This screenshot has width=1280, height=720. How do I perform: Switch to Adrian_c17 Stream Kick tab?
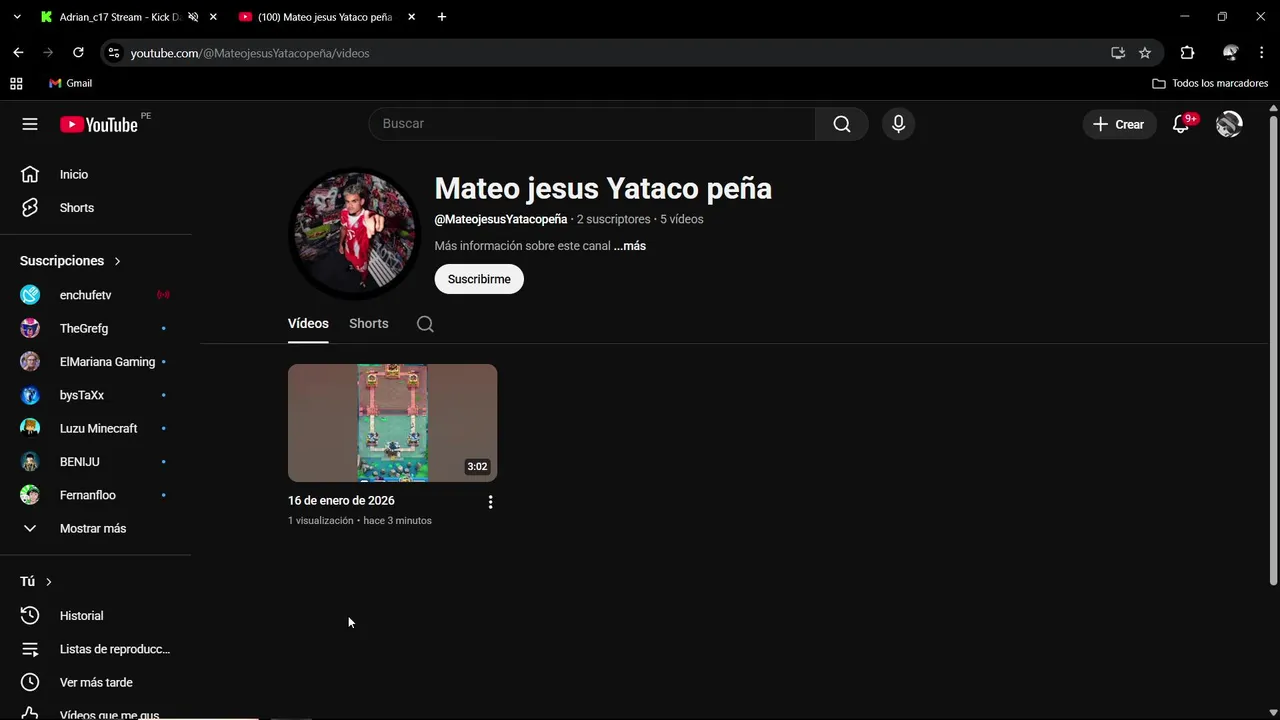pyautogui.click(x=120, y=17)
